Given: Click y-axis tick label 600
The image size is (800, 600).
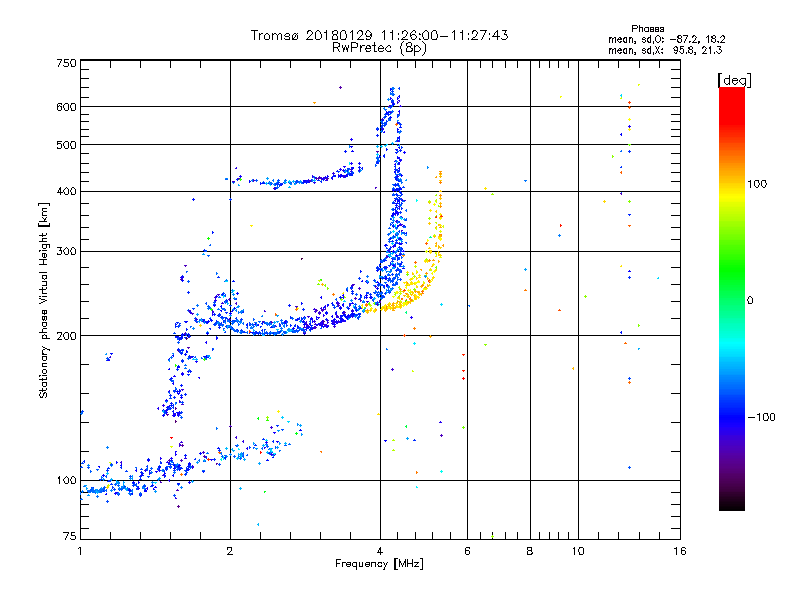Looking at the screenshot, I should coord(66,107).
